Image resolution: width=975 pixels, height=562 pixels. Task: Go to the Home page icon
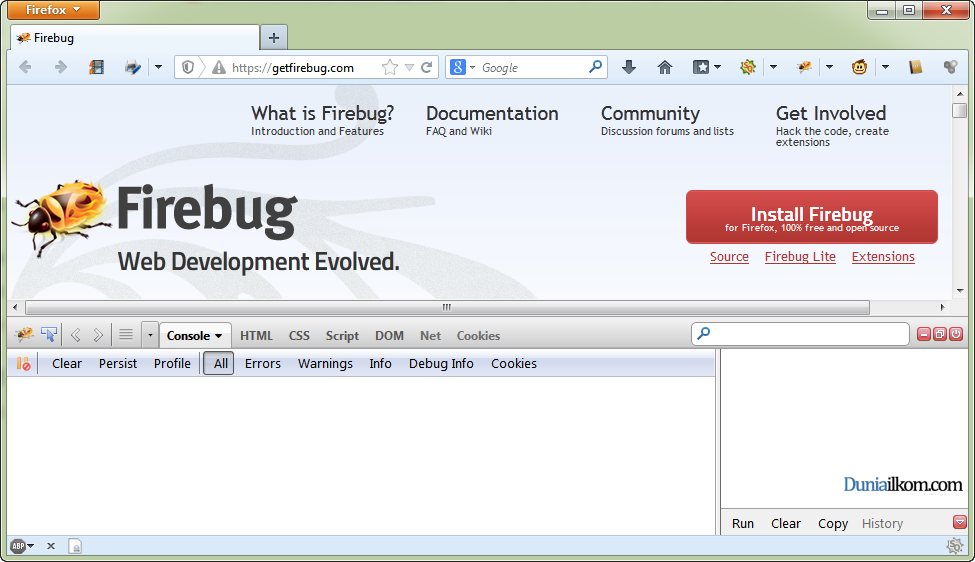[665, 67]
